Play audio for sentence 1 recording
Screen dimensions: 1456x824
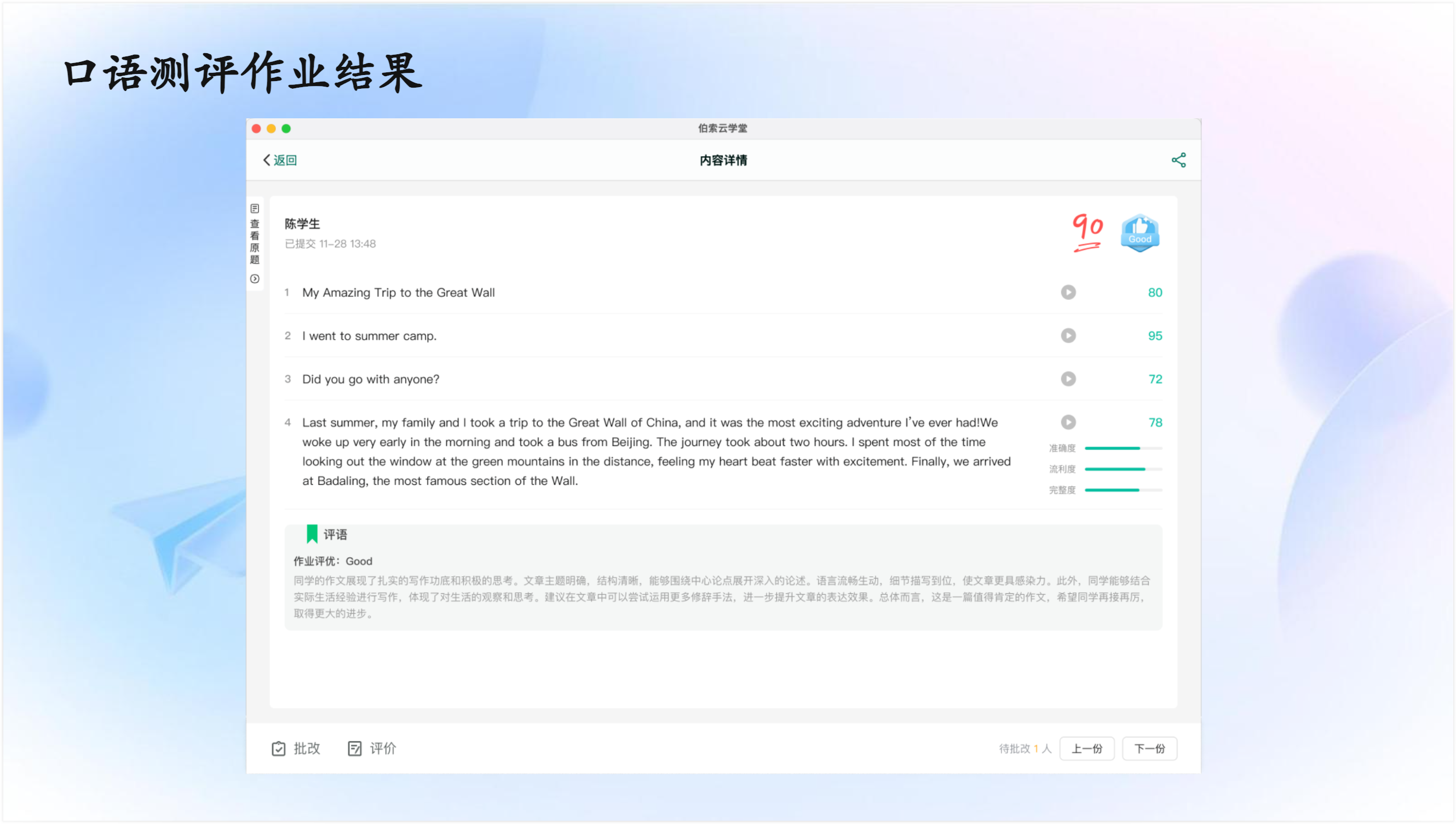pyautogui.click(x=1068, y=292)
